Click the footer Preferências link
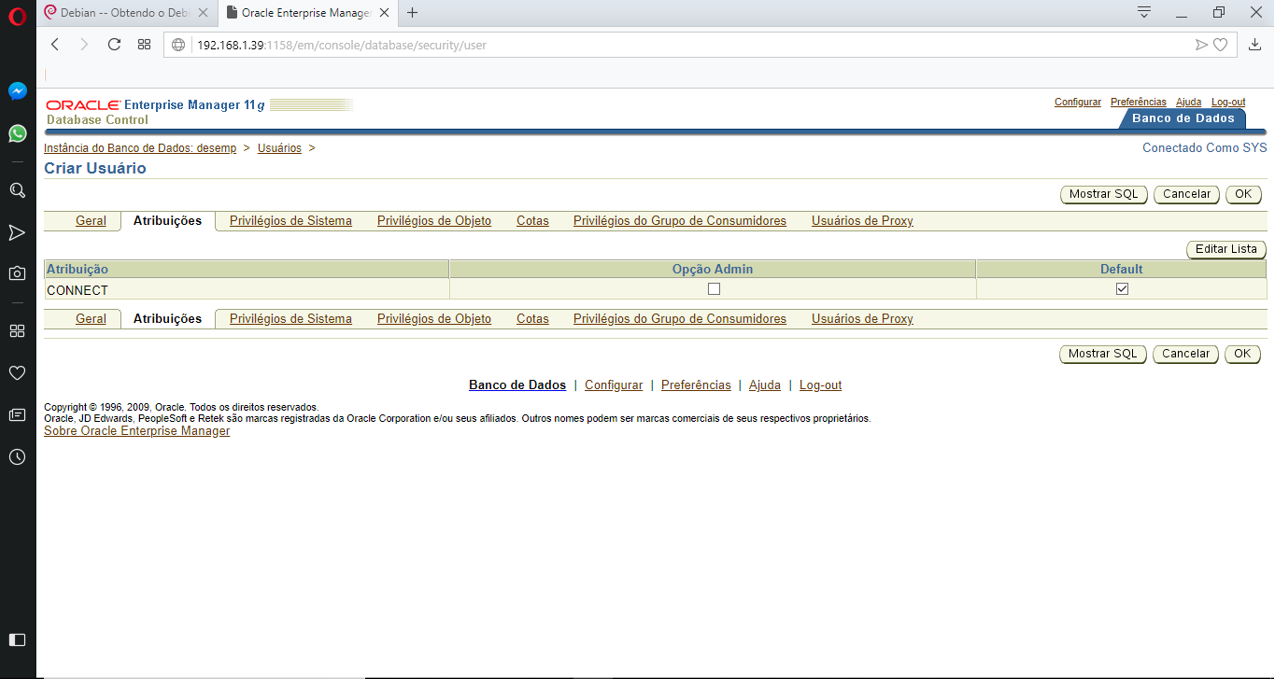 click(x=696, y=385)
